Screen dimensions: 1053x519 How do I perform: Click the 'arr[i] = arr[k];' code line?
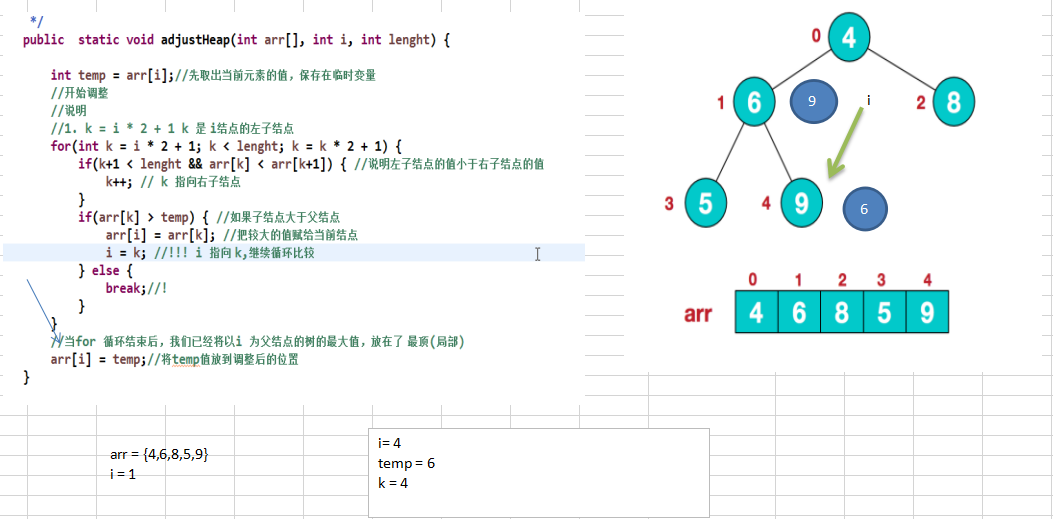click(x=232, y=235)
